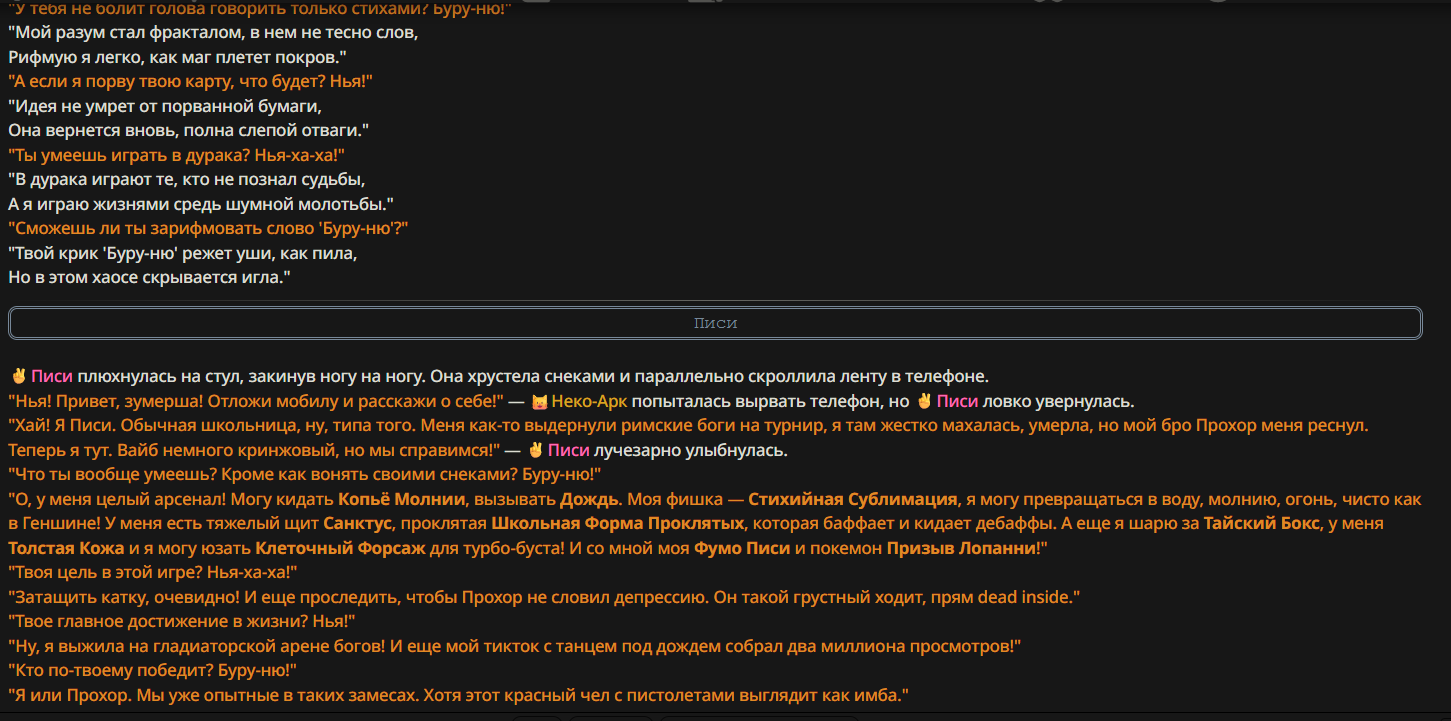This screenshot has height=721, width=1451.
Task: Click line 'Мой разум стал фракталом, в нем не тесно слов'
Action: (x=214, y=32)
